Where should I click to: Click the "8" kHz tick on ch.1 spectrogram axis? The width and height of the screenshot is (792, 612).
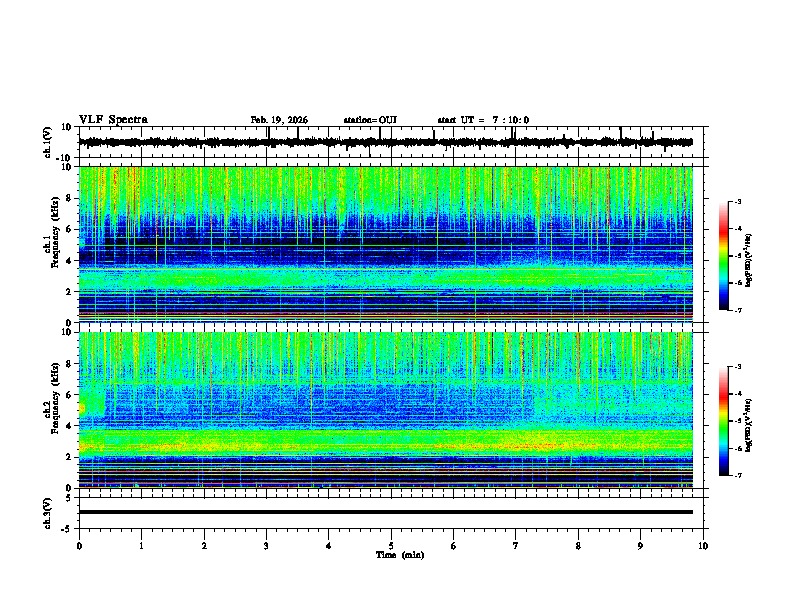point(69,198)
